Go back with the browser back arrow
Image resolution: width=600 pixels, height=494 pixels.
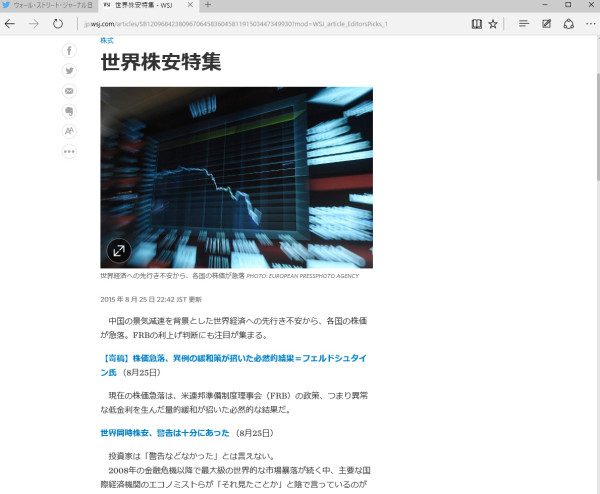(10, 24)
